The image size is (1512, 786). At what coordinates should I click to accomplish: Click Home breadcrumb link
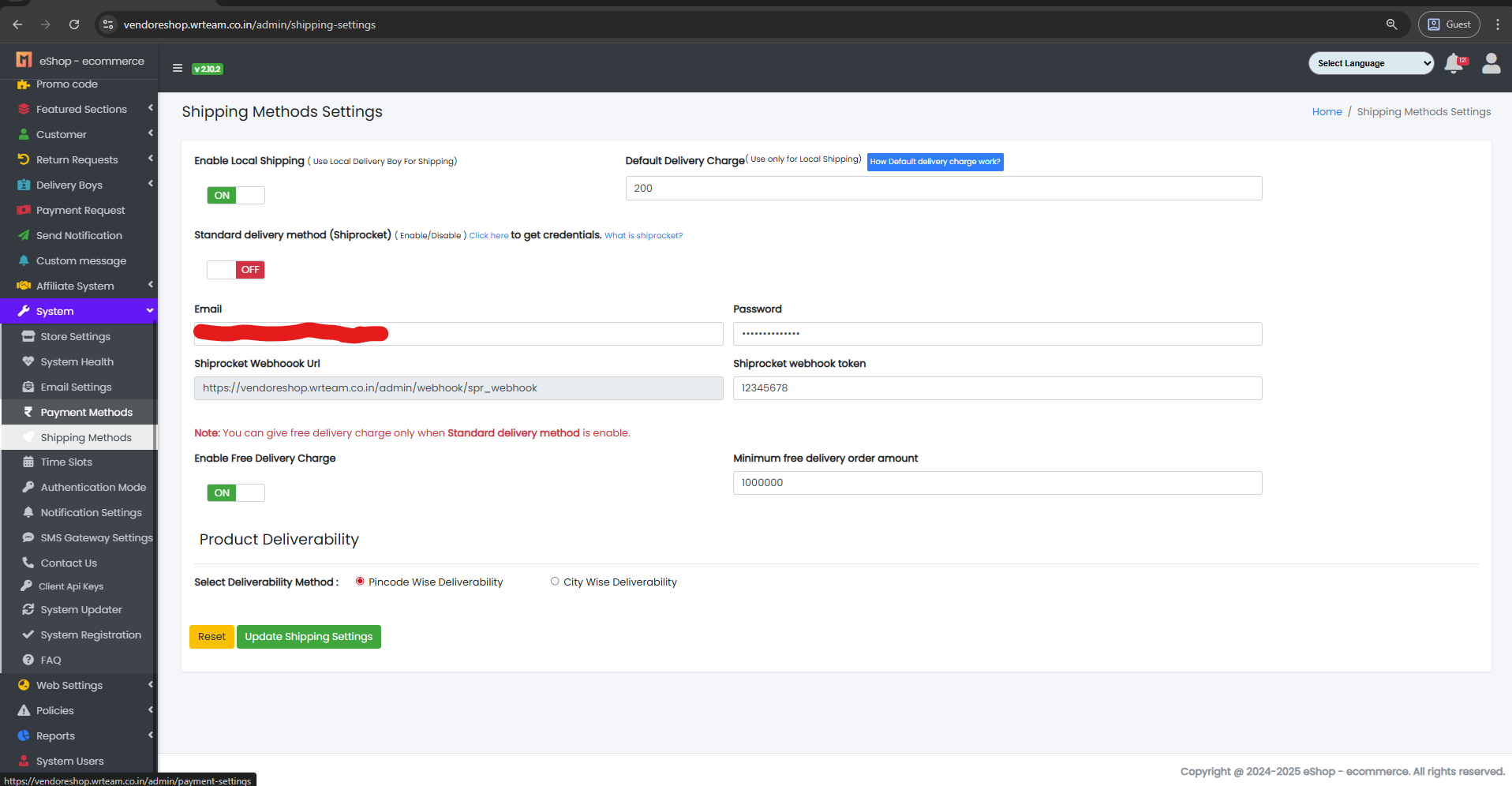(x=1327, y=112)
